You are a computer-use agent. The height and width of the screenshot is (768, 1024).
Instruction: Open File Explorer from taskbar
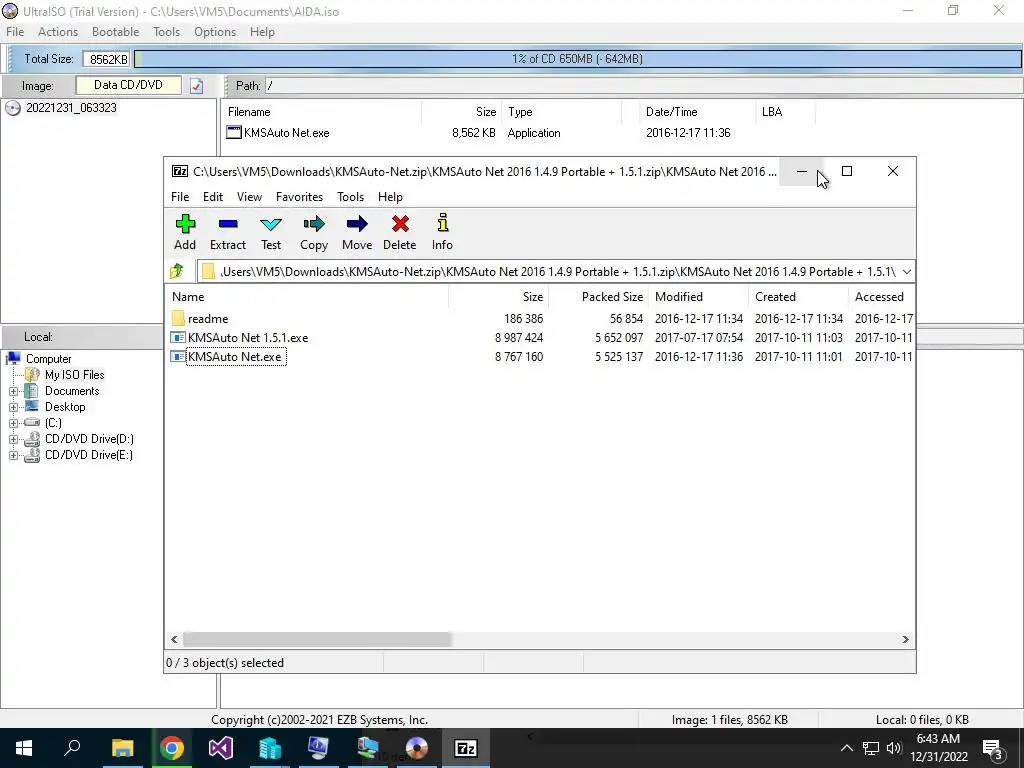coord(122,748)
